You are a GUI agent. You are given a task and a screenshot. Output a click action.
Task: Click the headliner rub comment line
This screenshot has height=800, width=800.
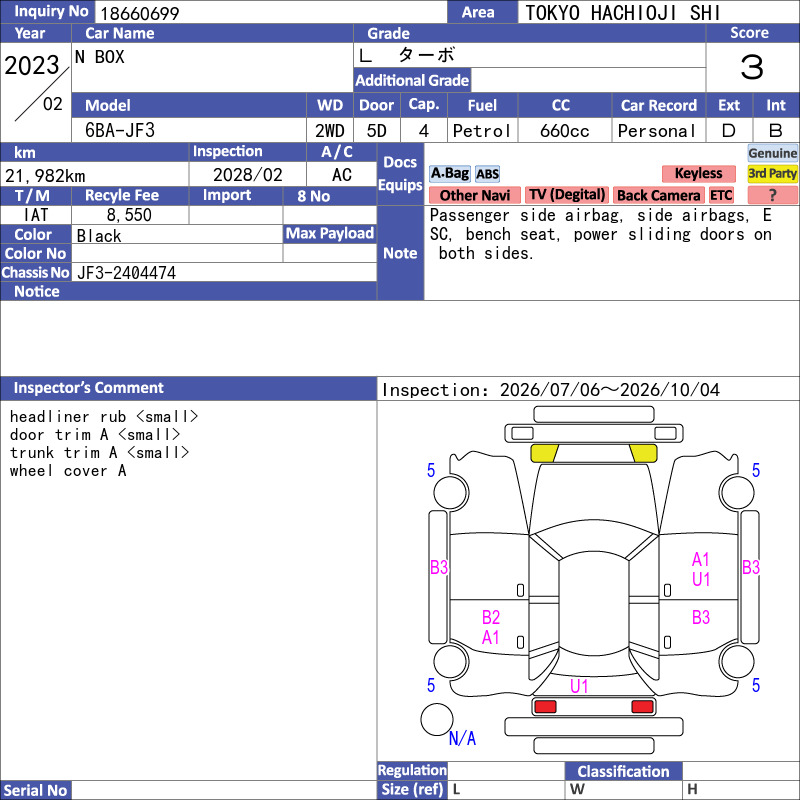tap(104, 416)
